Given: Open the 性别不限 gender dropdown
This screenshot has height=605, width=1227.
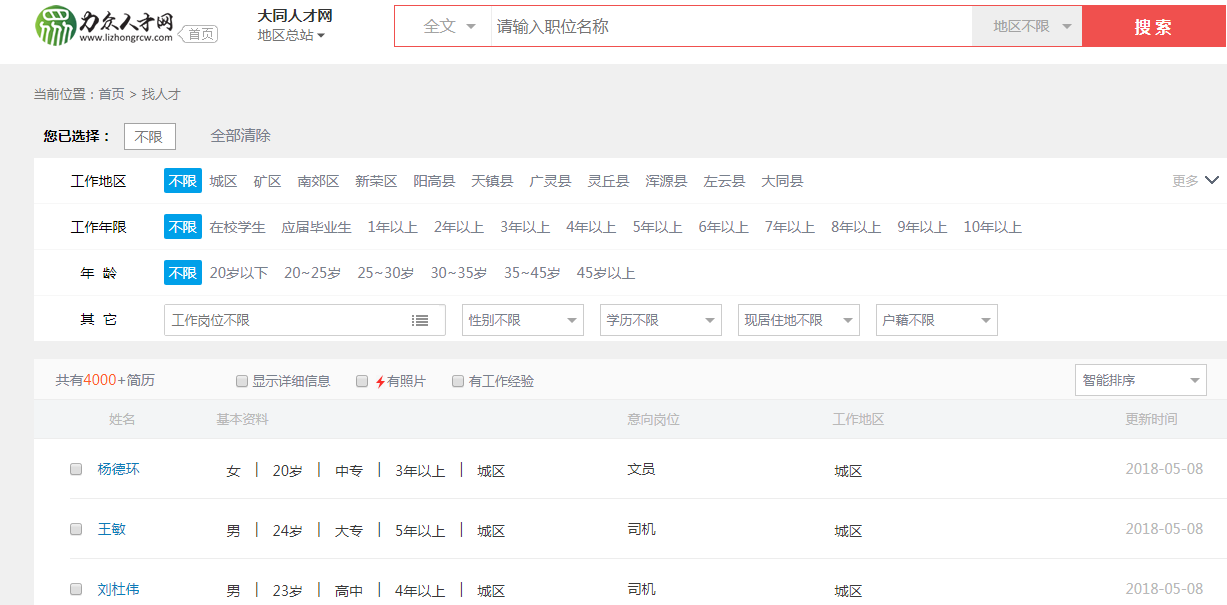Looking at the screenshot, I should click(523, 320).
